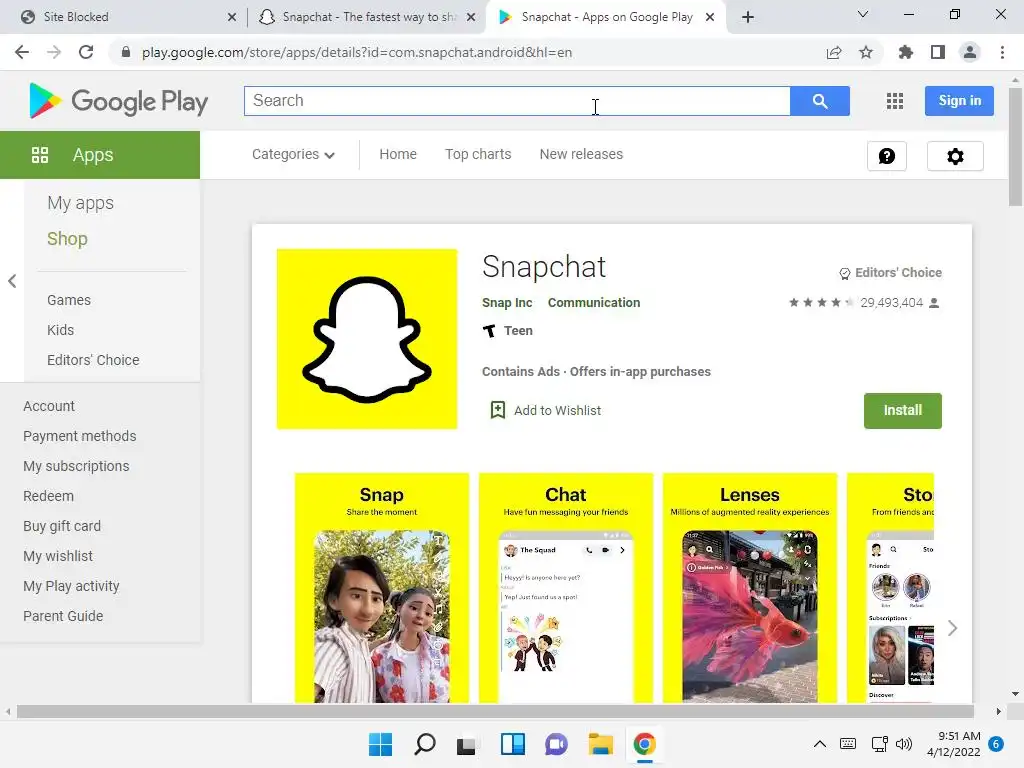
Task: Click the Google Play search field
Action: pos(517,101)
